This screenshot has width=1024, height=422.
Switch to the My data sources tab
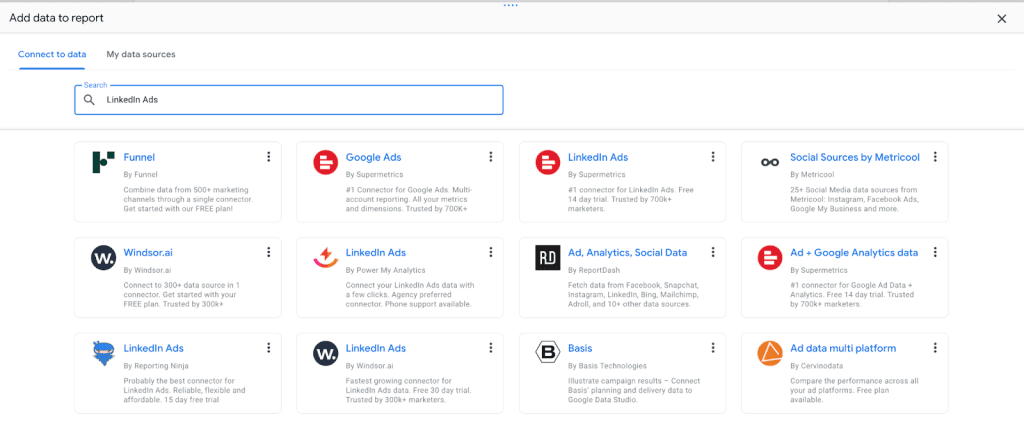coord(141,54)
